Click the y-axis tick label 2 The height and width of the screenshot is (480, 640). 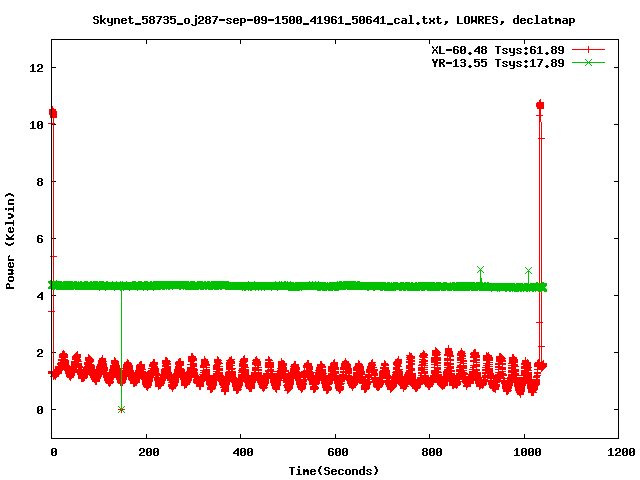coord(40,353)
